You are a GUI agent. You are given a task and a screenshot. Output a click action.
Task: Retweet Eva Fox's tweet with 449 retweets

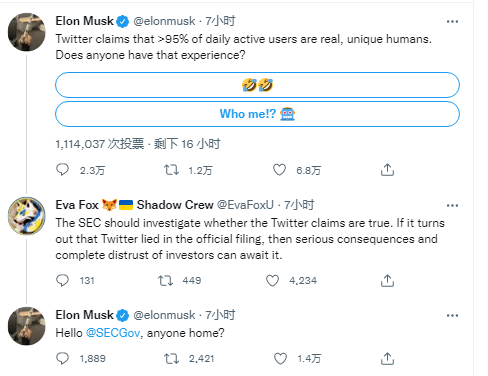pyautogui.click(x=165, y=280)
